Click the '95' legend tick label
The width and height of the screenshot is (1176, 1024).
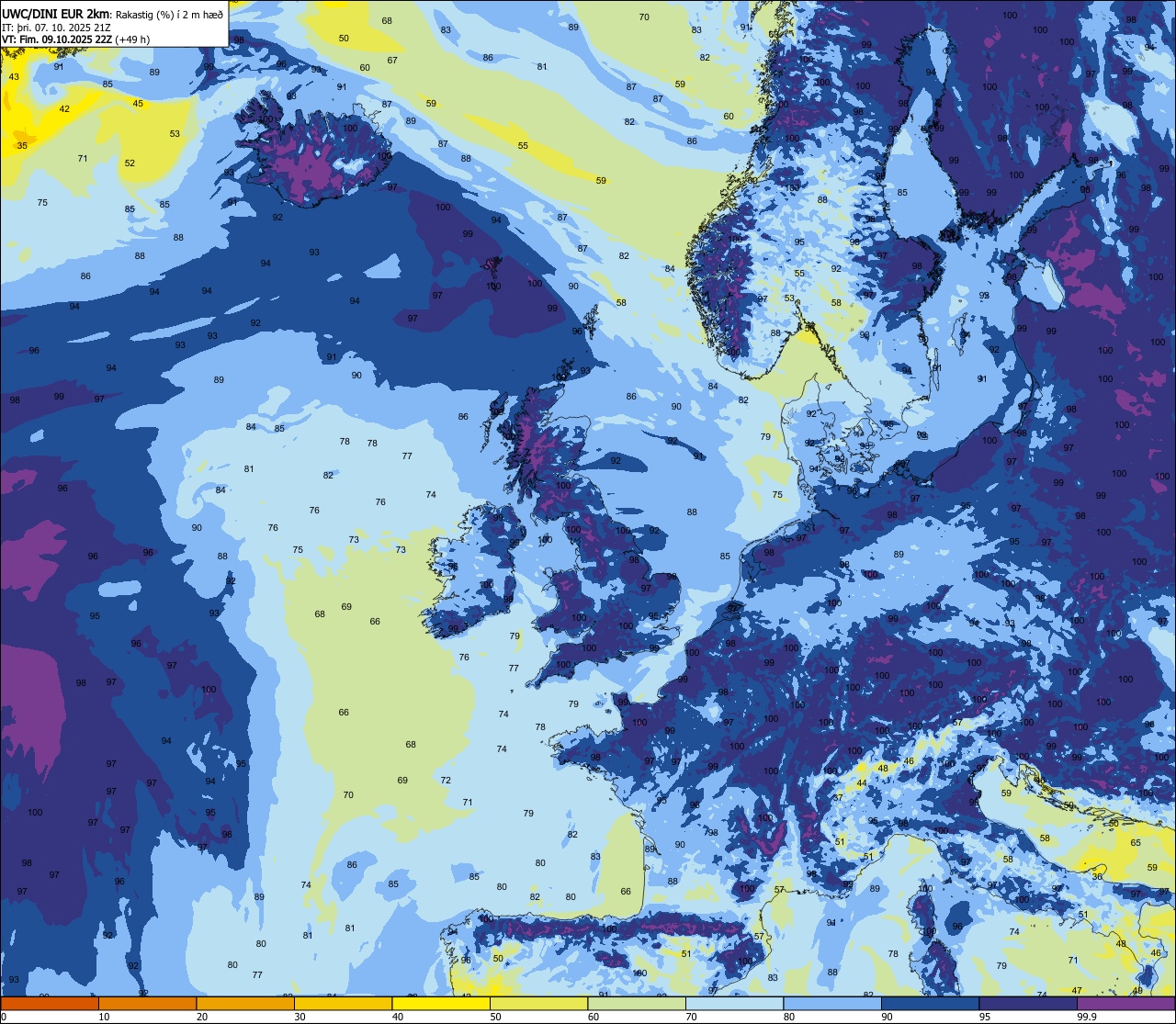(985, 1017)
